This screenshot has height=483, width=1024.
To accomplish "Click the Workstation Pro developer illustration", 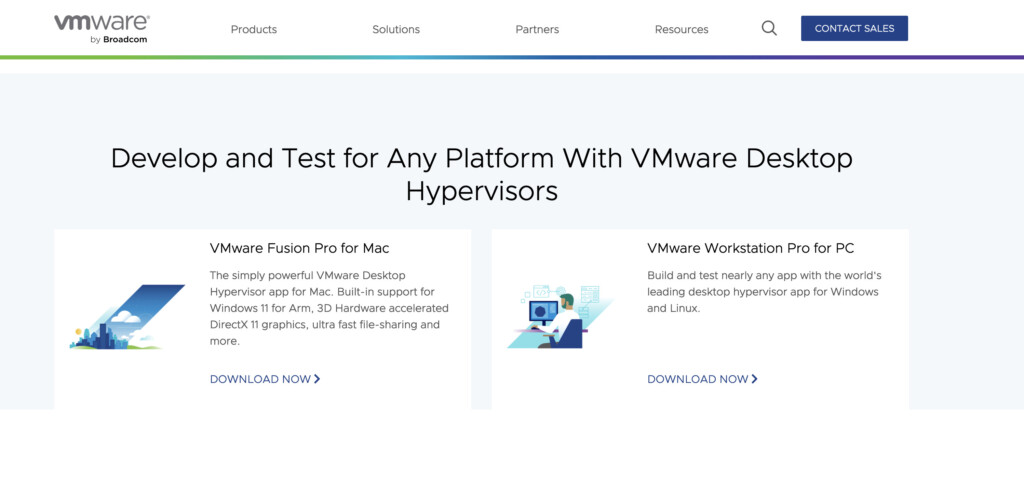I will pos(560,317).
